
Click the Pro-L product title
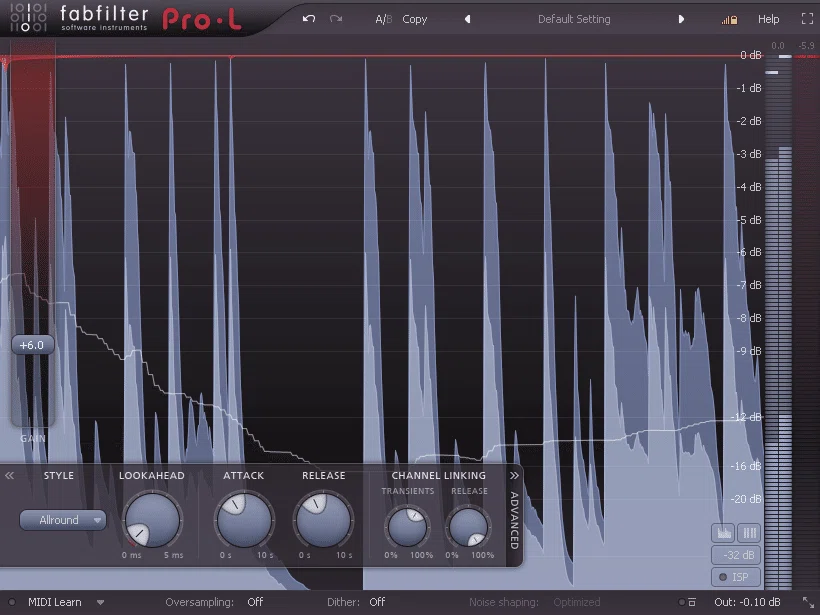click(x=202, y=20)
